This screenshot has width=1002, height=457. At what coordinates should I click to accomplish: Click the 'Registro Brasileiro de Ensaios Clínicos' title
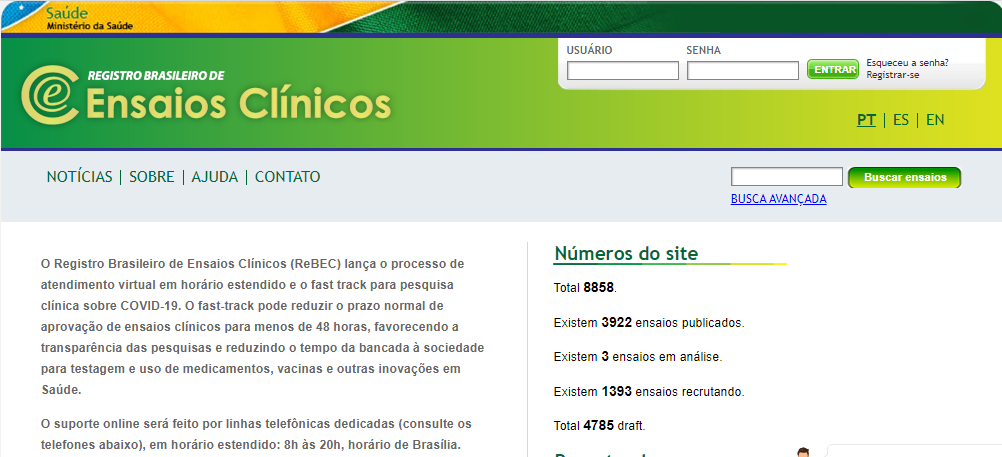coord(238,95)
